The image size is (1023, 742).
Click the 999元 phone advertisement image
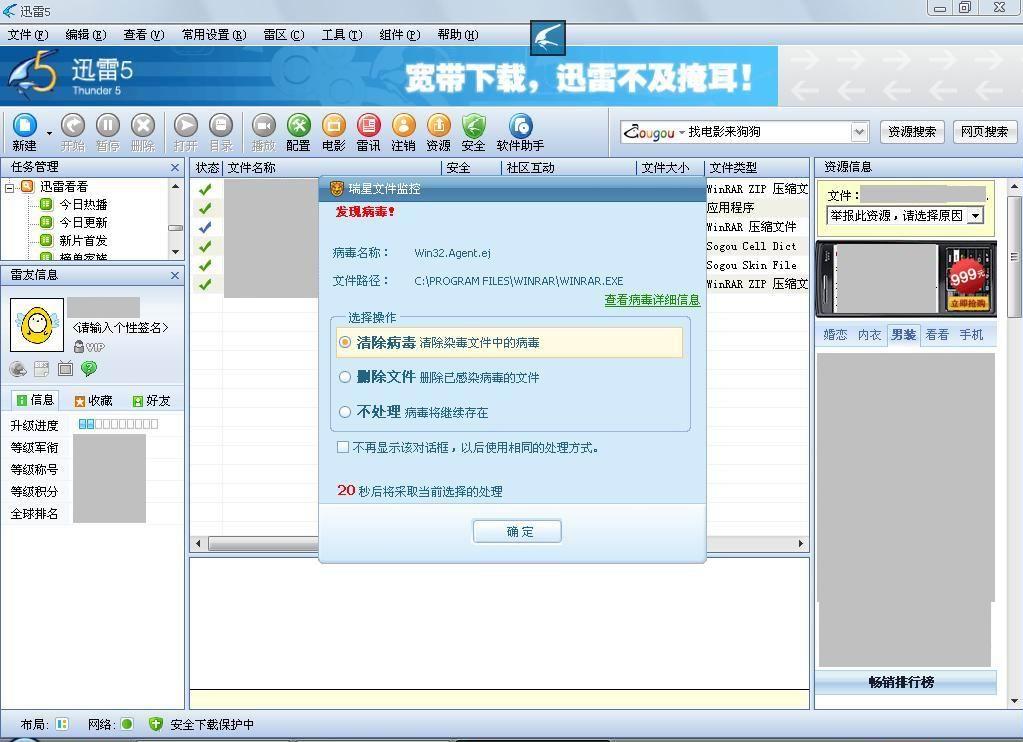coord(906,279)
